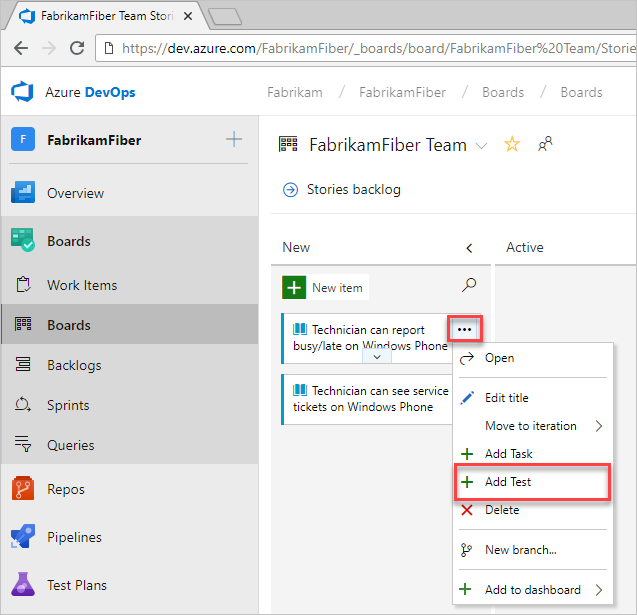Click the plus icon next to FabrikamFiber
This screenshot has width=637, height=615.
point(234,139)
